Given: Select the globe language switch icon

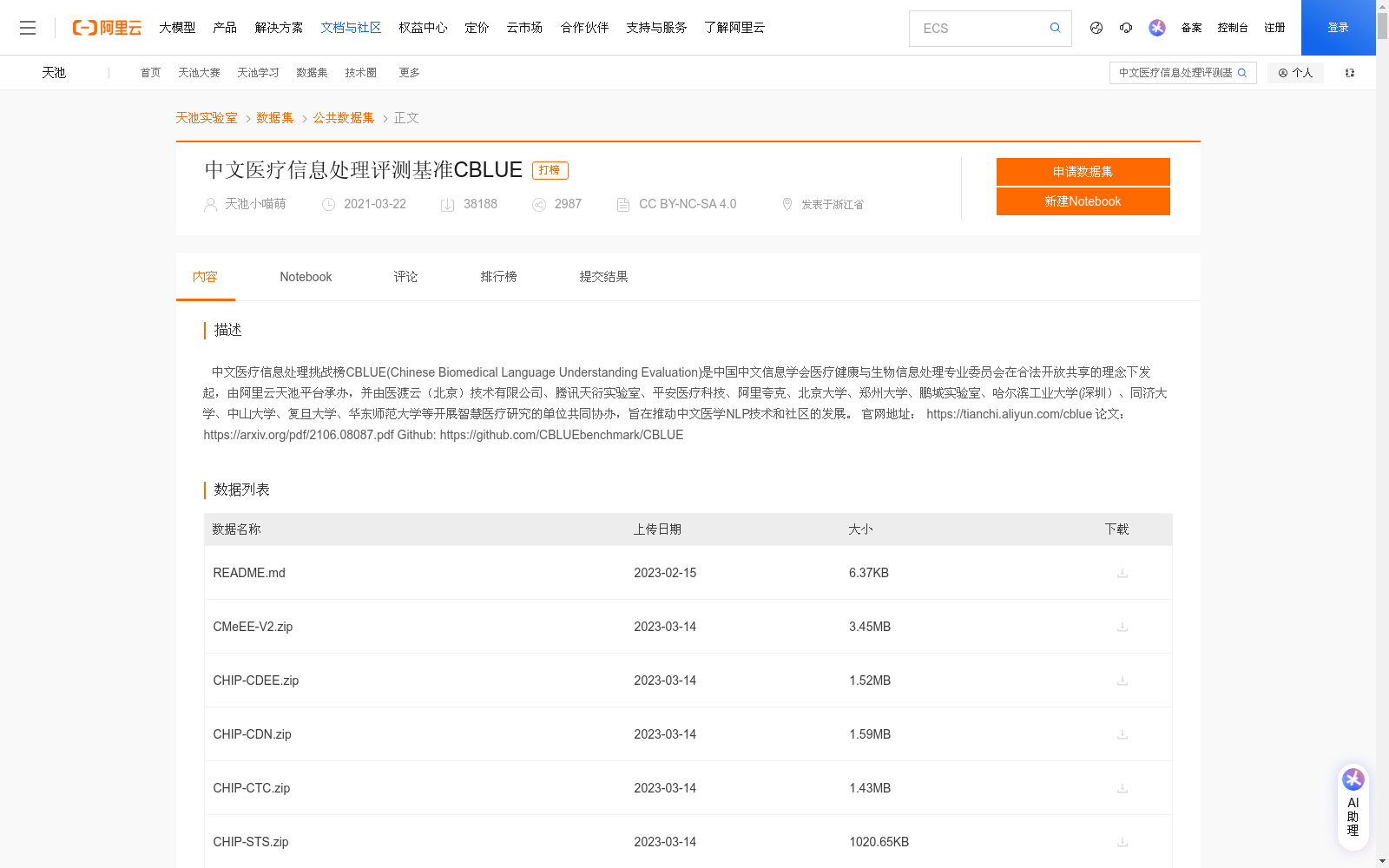Looking at the screenshot, I should [1096, 28].
